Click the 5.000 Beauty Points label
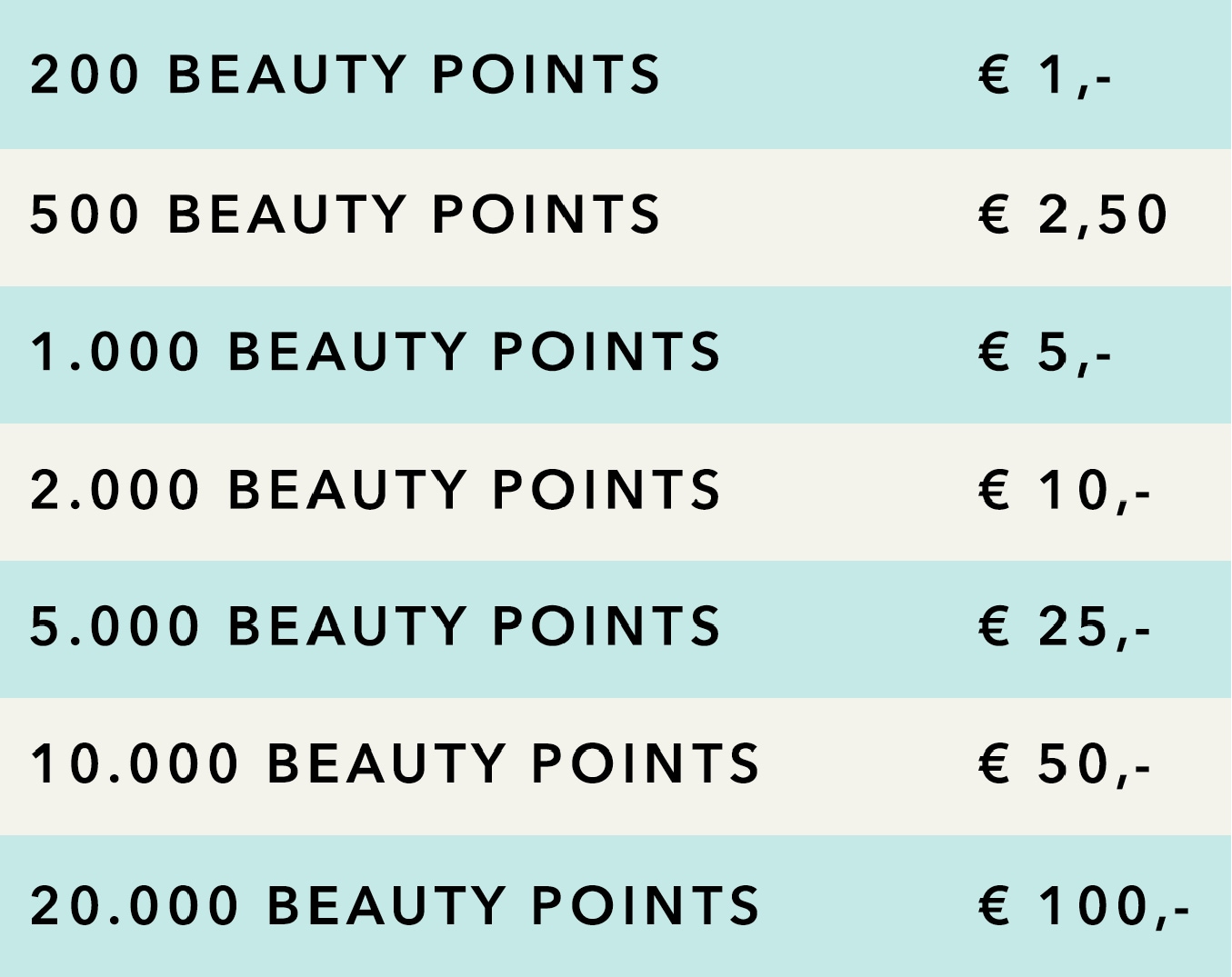 [375, 626]
